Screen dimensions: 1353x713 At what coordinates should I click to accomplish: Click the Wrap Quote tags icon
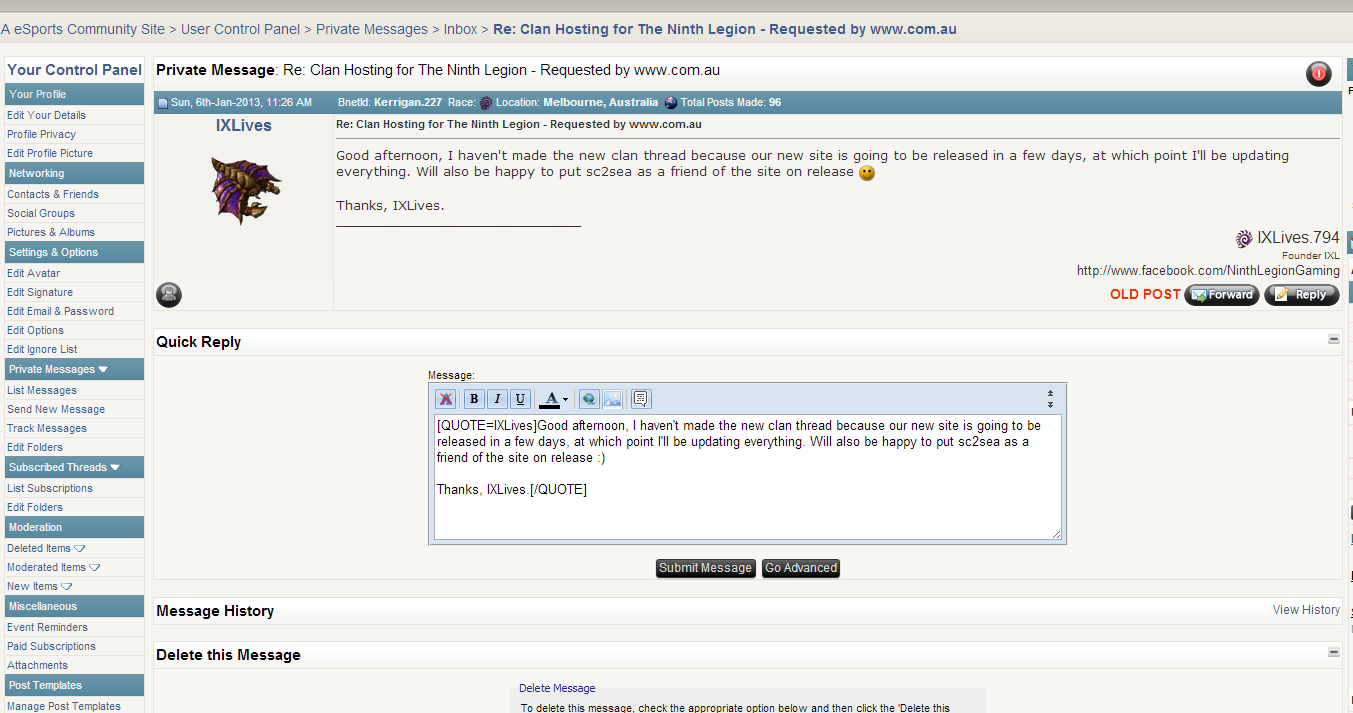click(x=641, y=399)
